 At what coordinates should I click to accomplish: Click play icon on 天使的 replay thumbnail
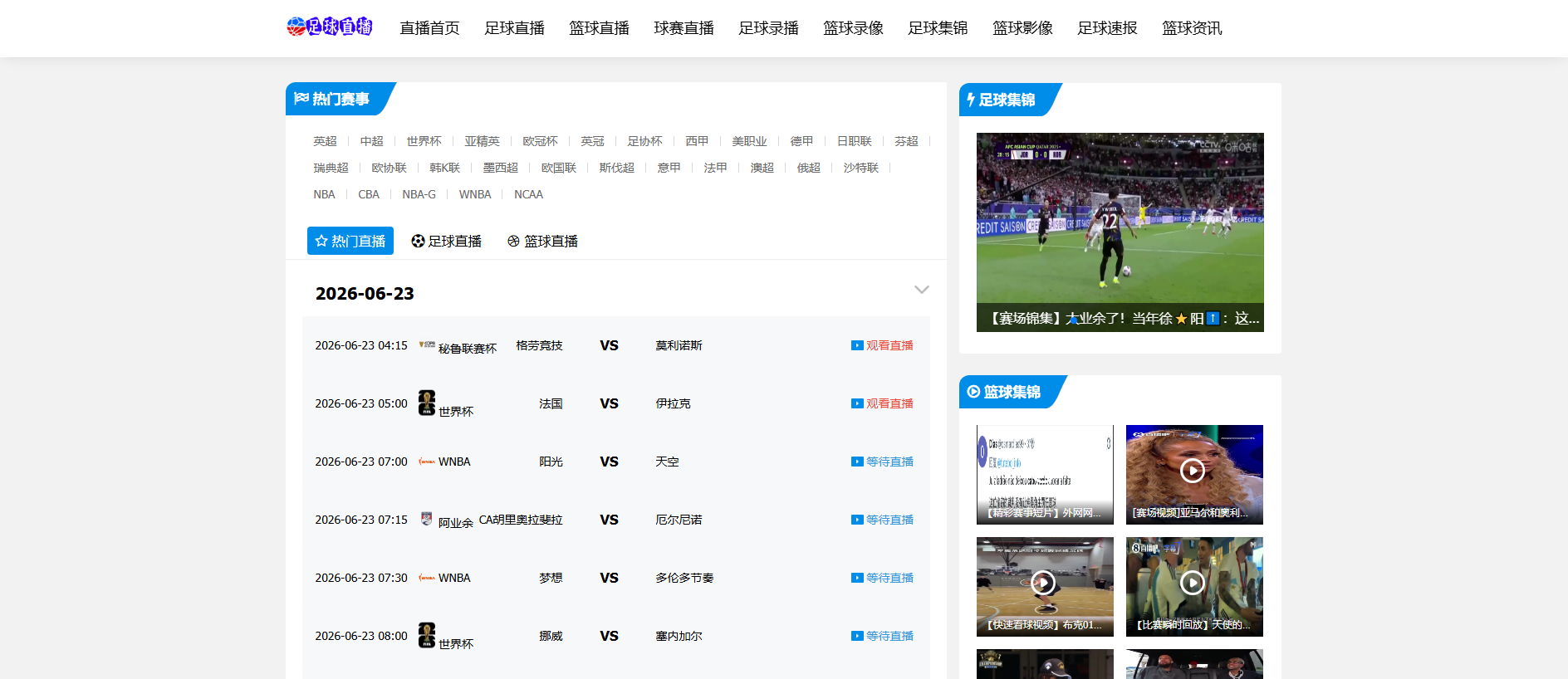1193,583
